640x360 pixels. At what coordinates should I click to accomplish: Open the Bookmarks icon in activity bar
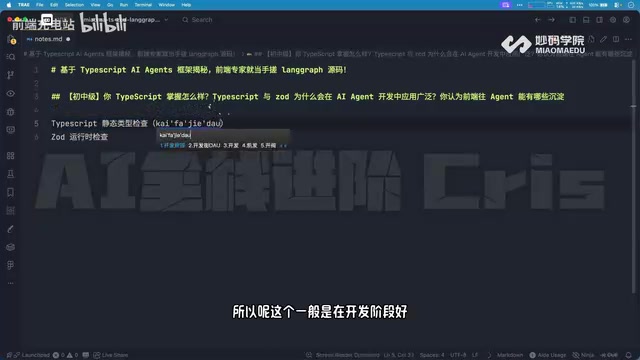point(11,192)
